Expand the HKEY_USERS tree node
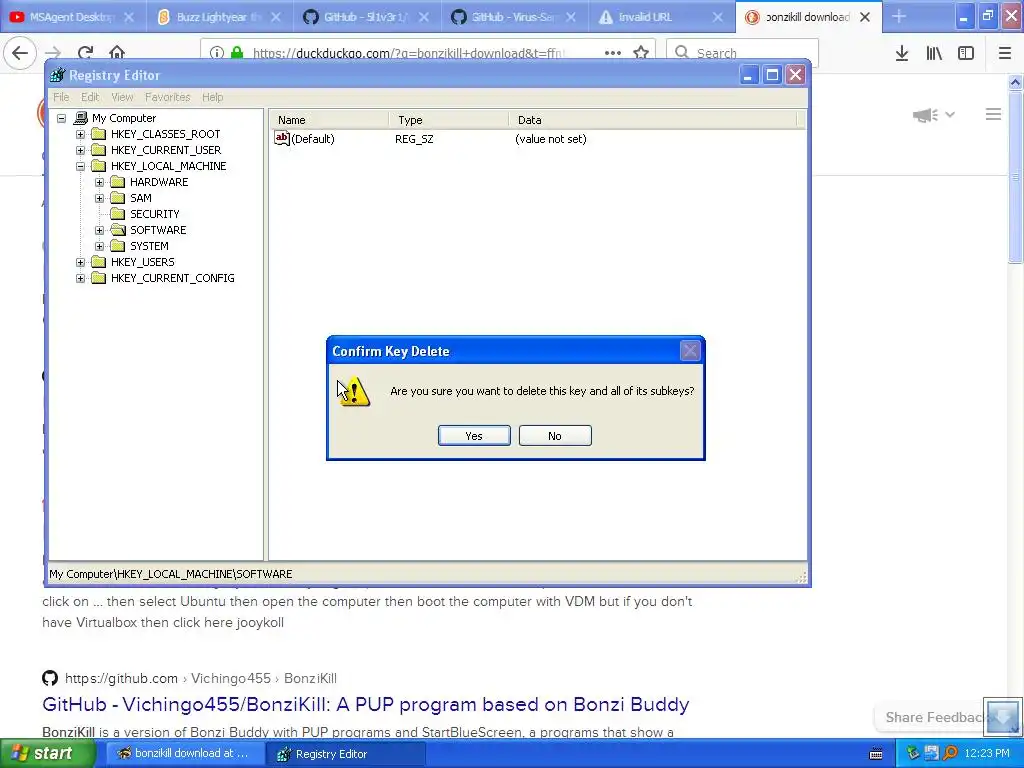The image size is (1024, 768). 80,263
